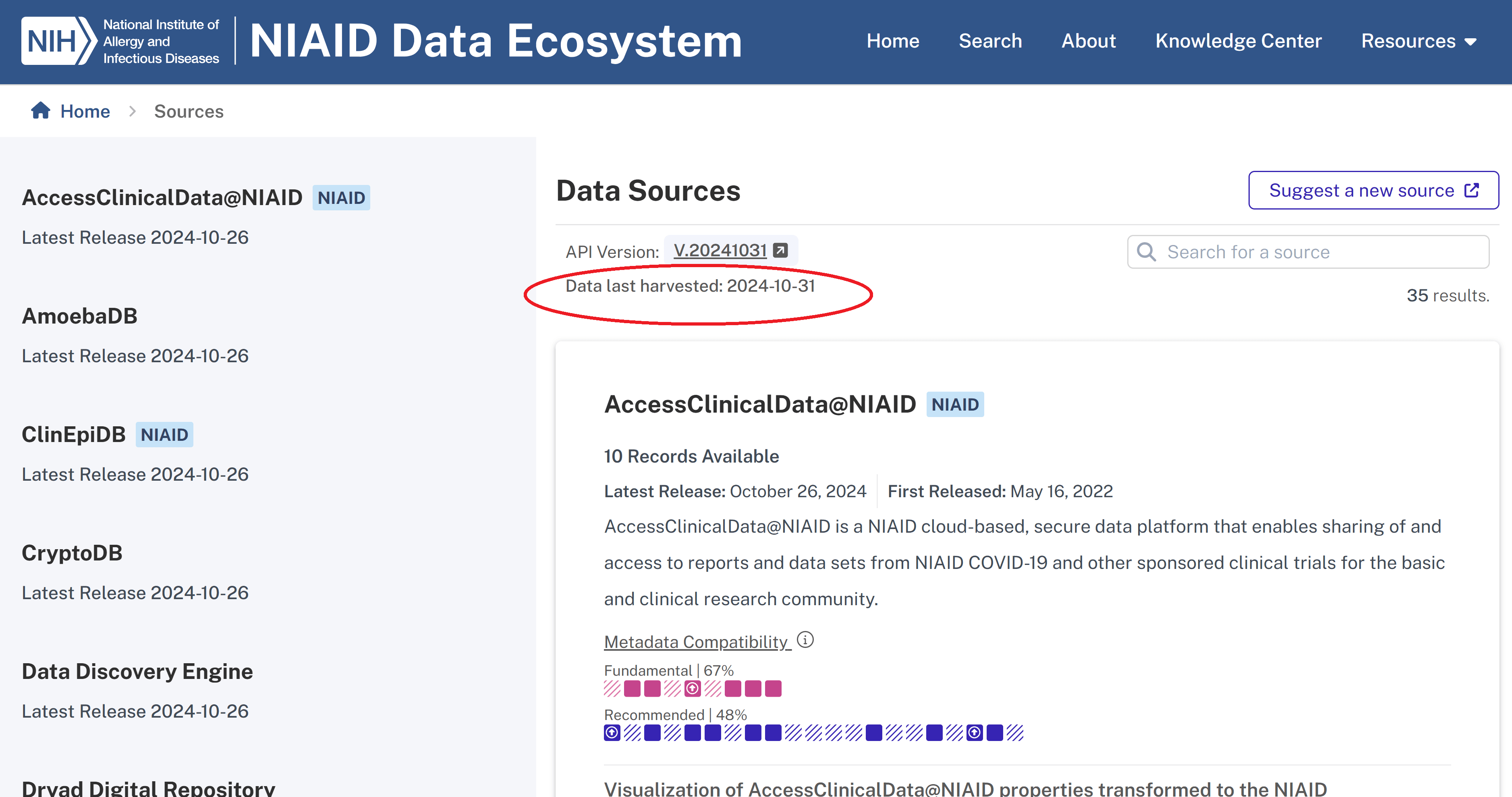This screenshot has height=797, width=1512.
Task: Click the NIAID Data Ecosystem title
Action: (496, 41)
